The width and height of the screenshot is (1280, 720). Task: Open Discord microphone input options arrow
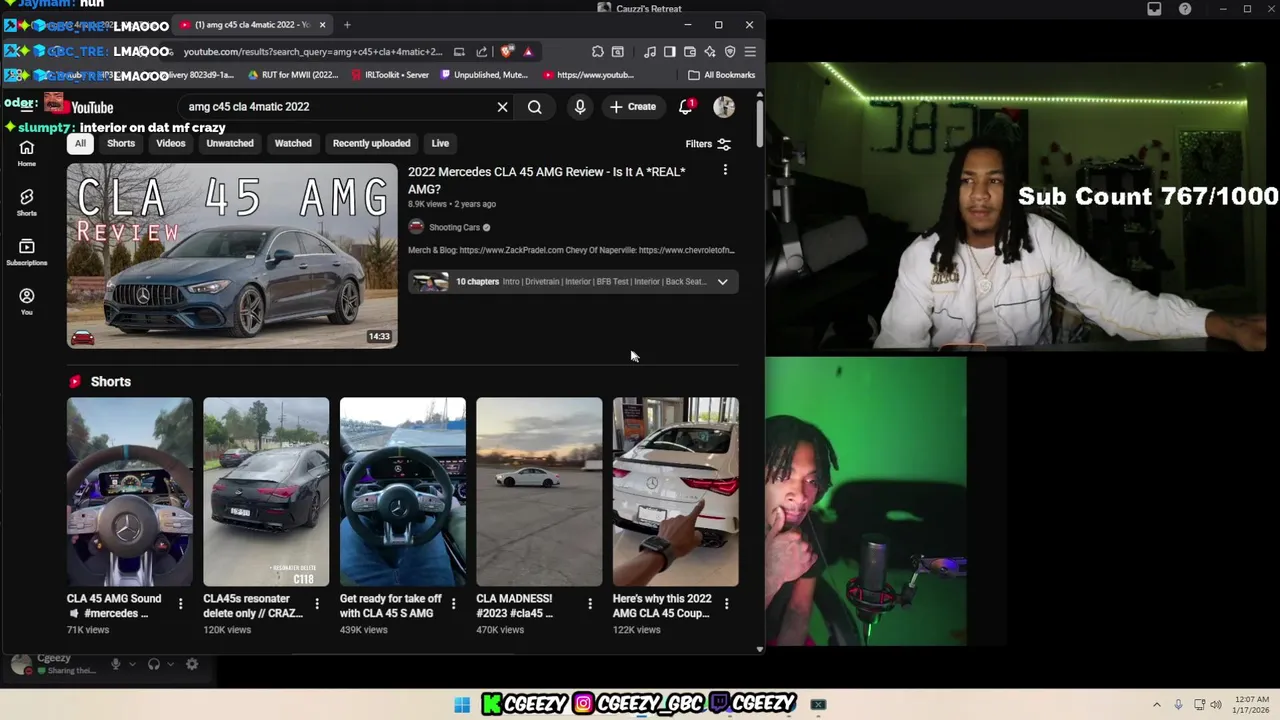click(x=132, y=664)
